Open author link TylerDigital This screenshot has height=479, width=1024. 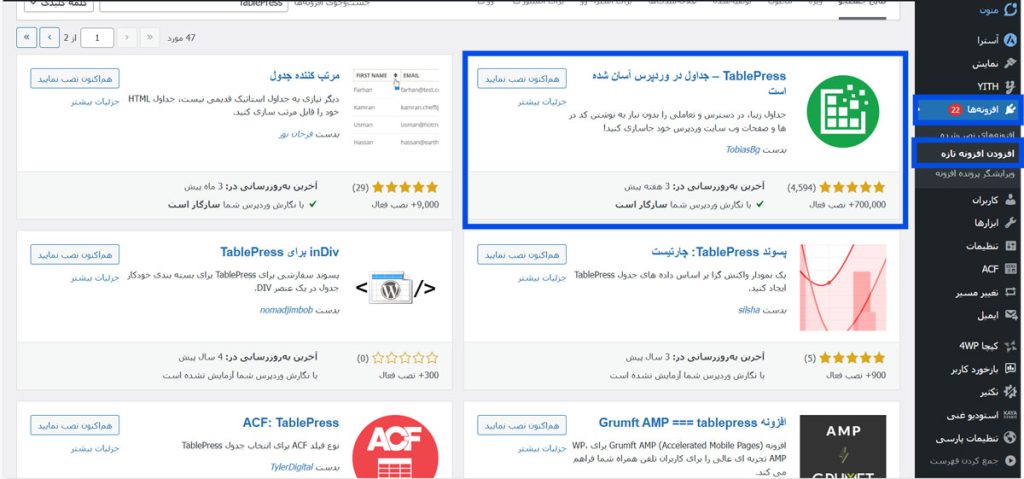292,467
